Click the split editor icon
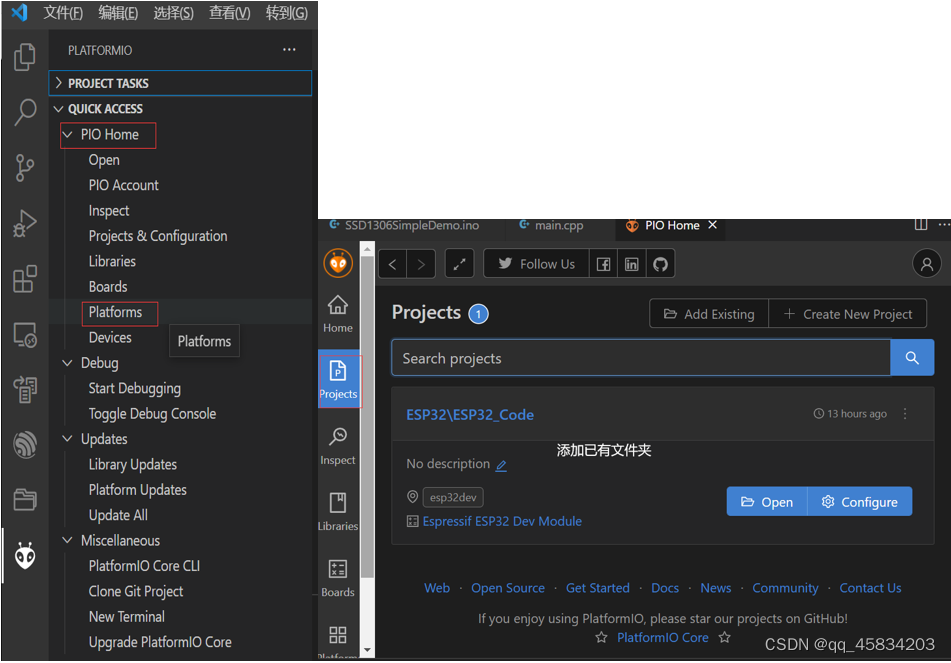 pos(921,224)
